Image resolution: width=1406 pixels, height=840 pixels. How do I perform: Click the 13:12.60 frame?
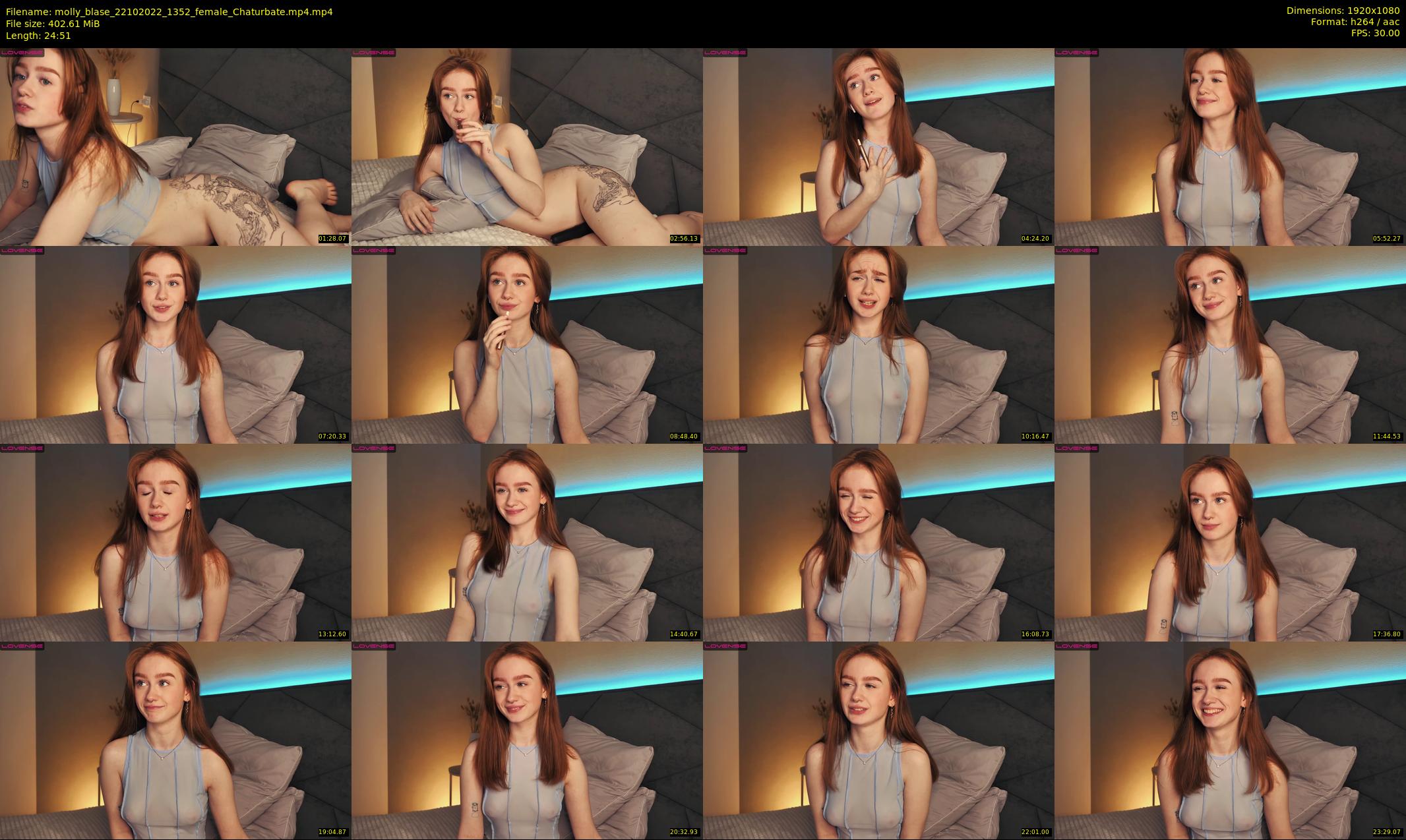pos(175,542)
